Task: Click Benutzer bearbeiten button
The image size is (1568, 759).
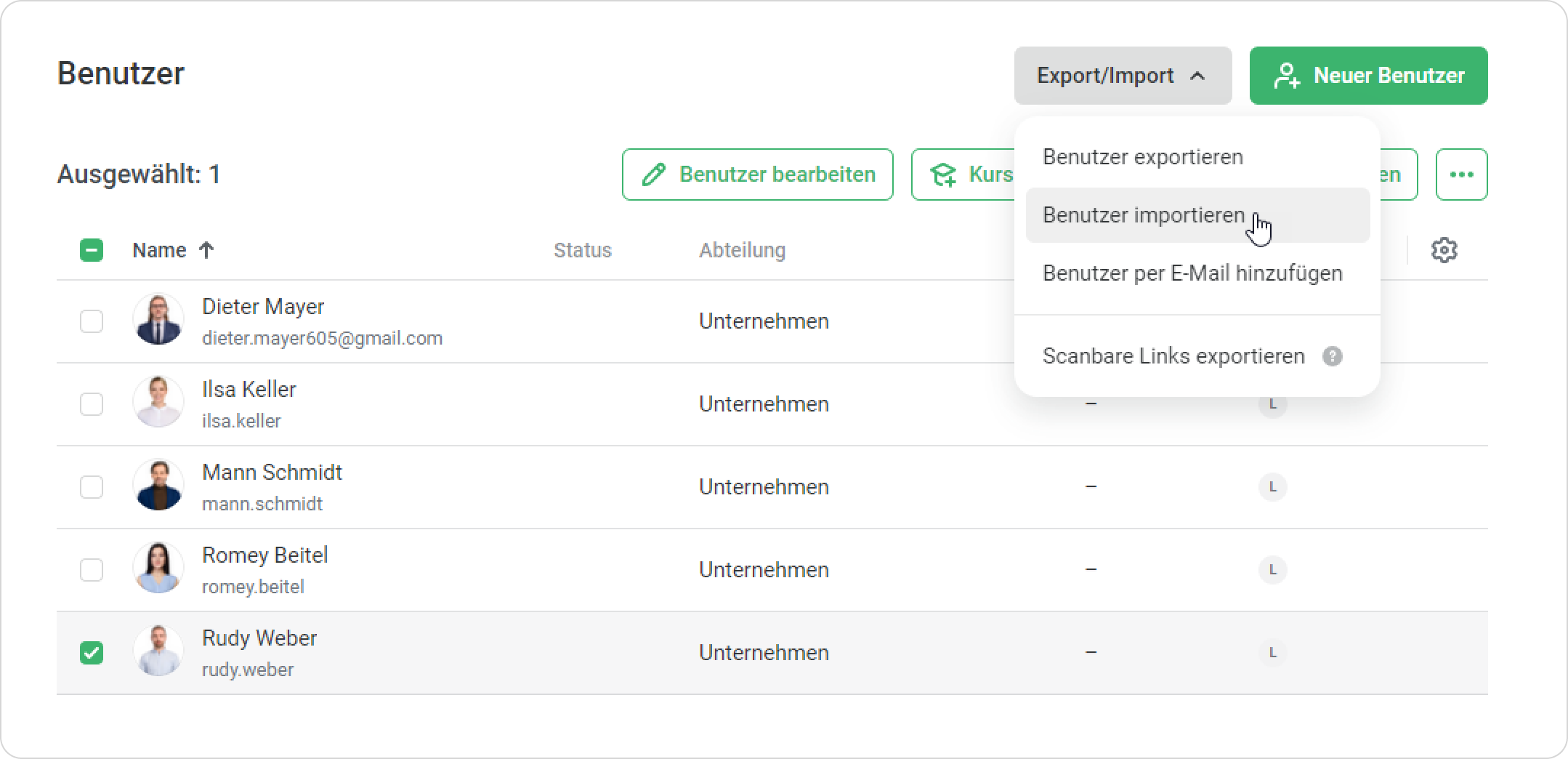Action: tap(757, 174)
